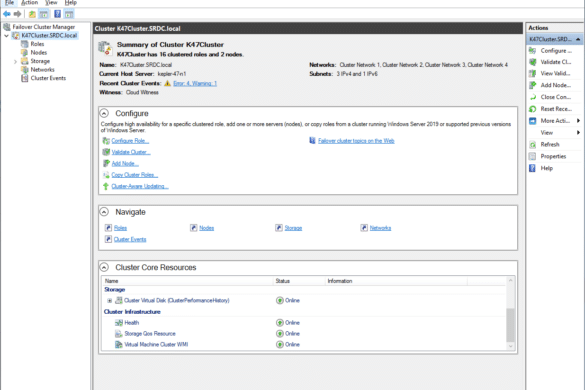Click the Storage shortcut icon in Navigate

point(279,228)
